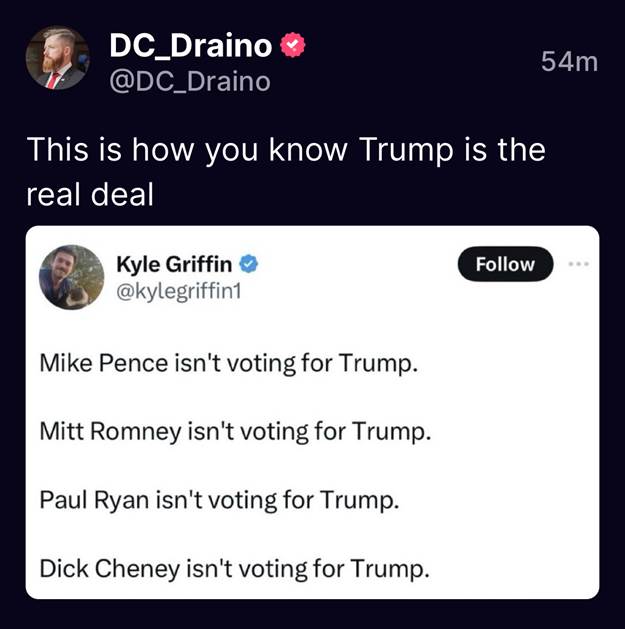Viewport: 625px width, 629px height.
Task: Click the word "Trump" in DC_Draino's caption
Action: (x=404, y=150)
